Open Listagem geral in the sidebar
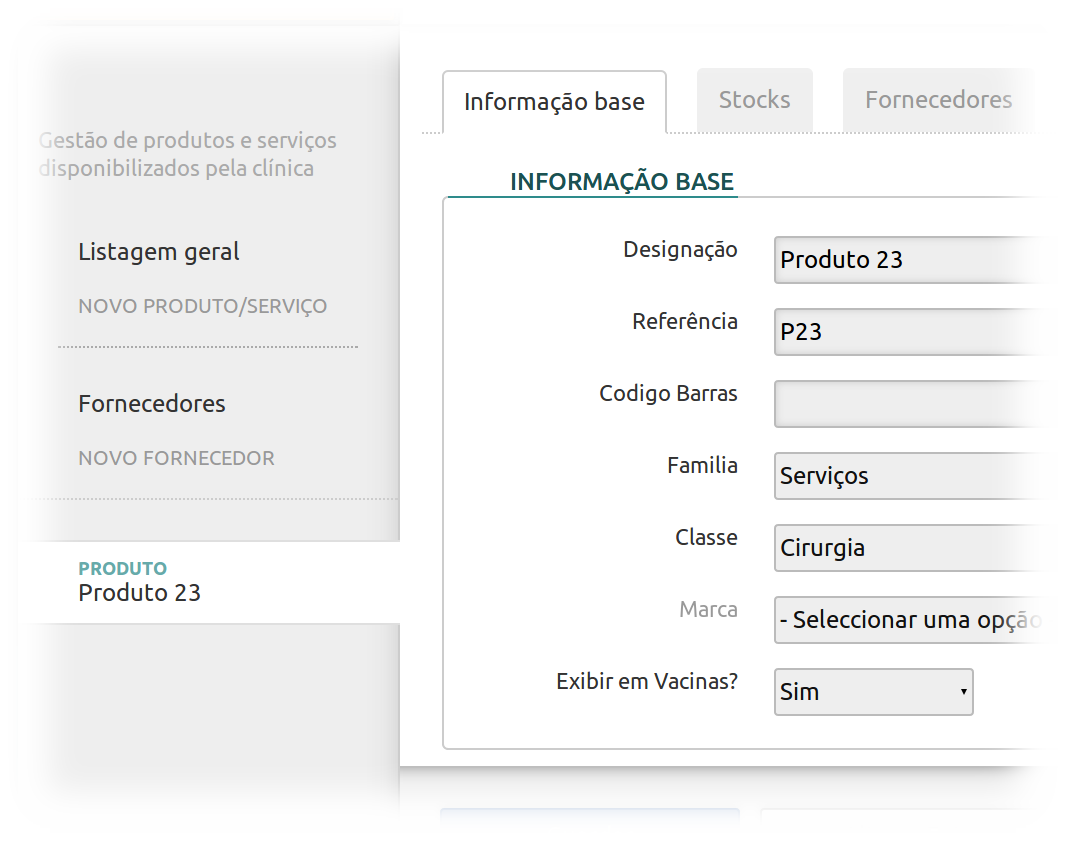Screen dimensions: 1066x841 tap(159, 252)
